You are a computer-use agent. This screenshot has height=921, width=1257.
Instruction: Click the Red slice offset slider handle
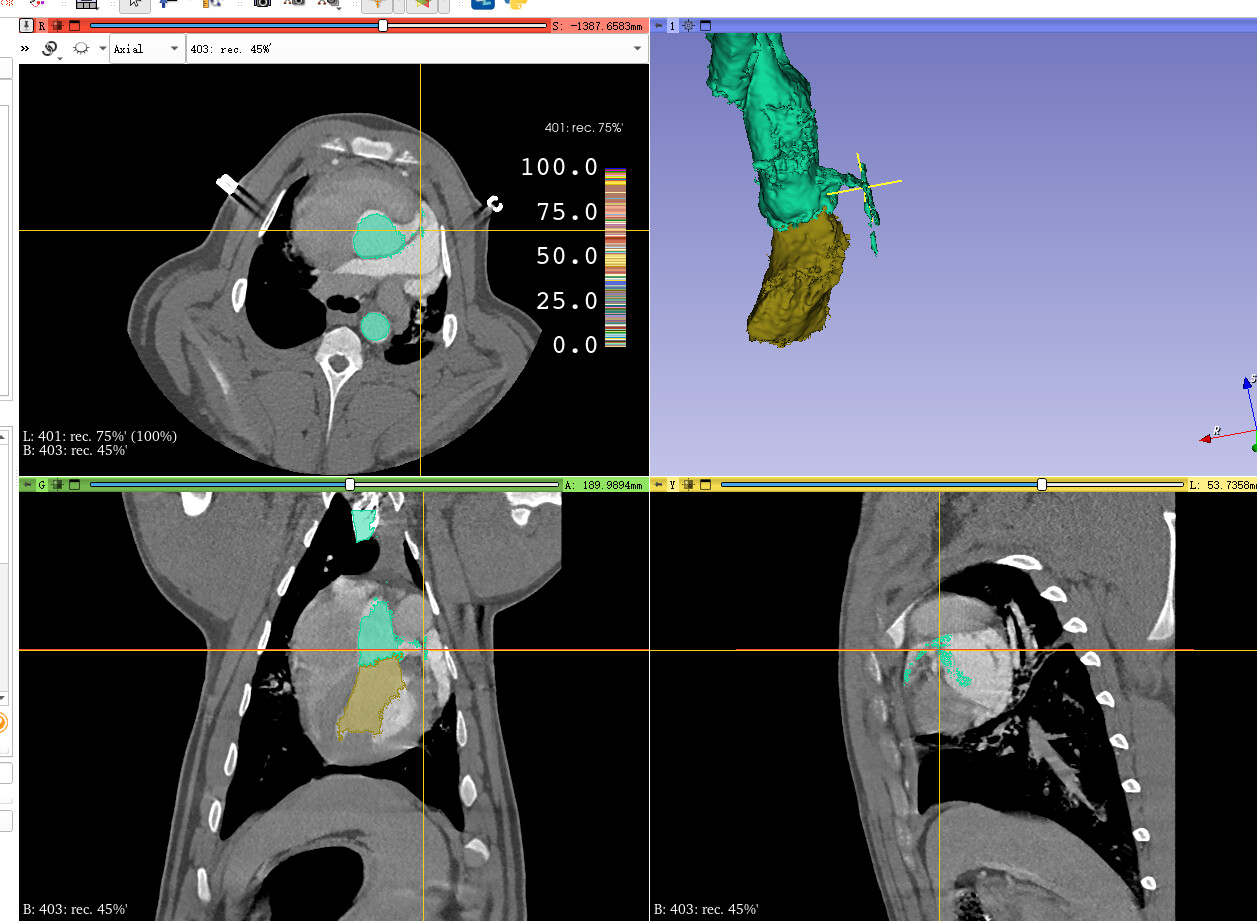tap(383, 25)
